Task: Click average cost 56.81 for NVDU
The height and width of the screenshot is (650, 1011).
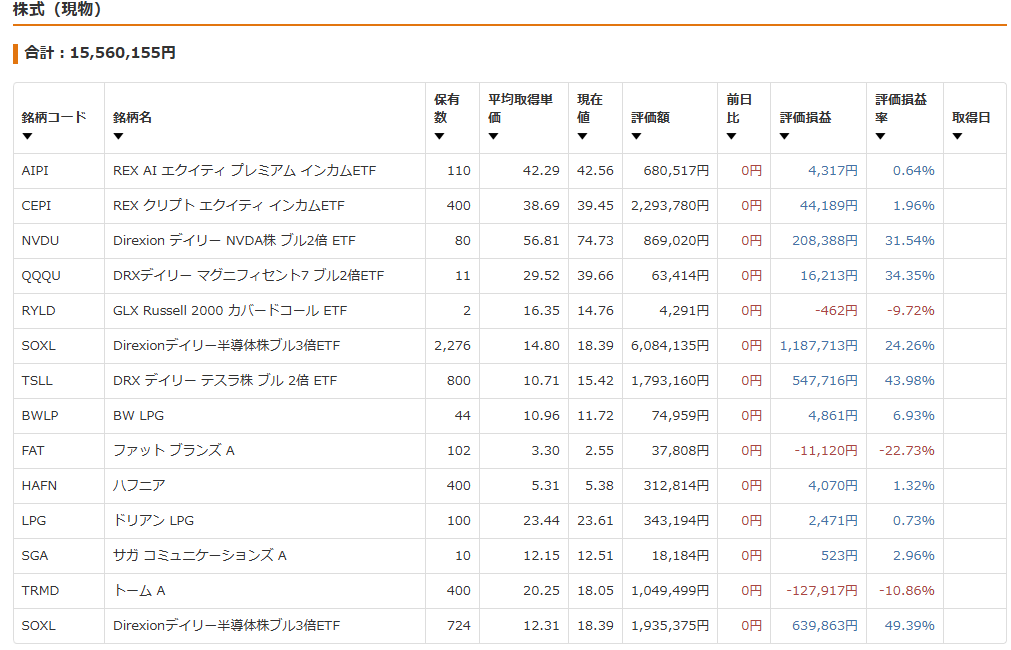Action: [541, 241]
